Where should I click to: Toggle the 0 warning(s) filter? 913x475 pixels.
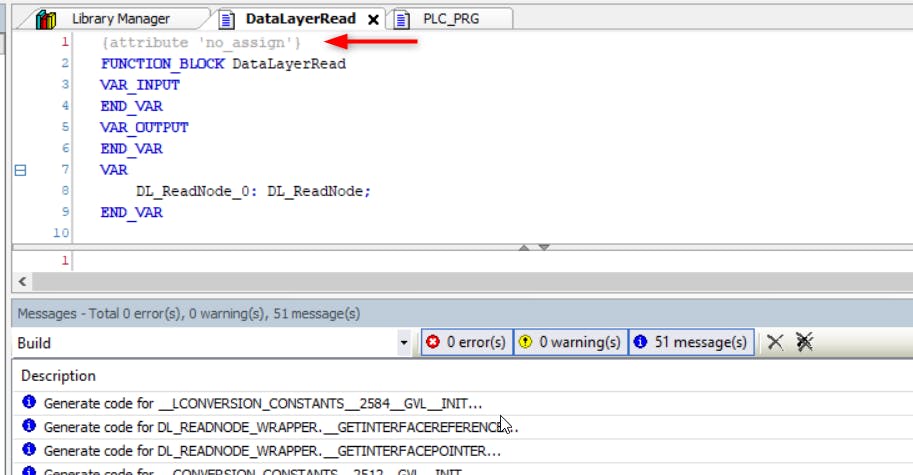pos(571,342)
